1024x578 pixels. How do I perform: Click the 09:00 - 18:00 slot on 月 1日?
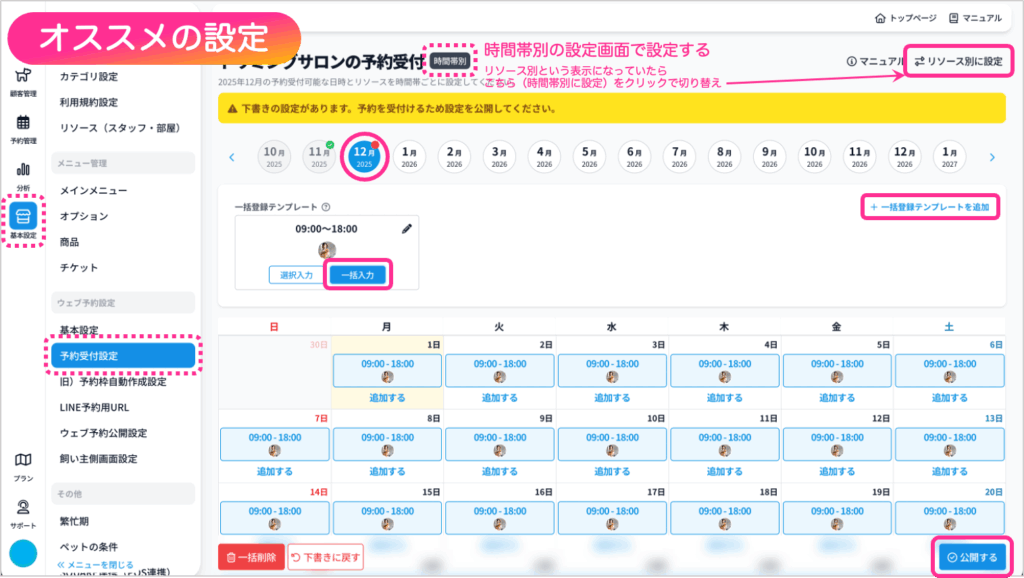pyautogui.click(x=387, y=364)
